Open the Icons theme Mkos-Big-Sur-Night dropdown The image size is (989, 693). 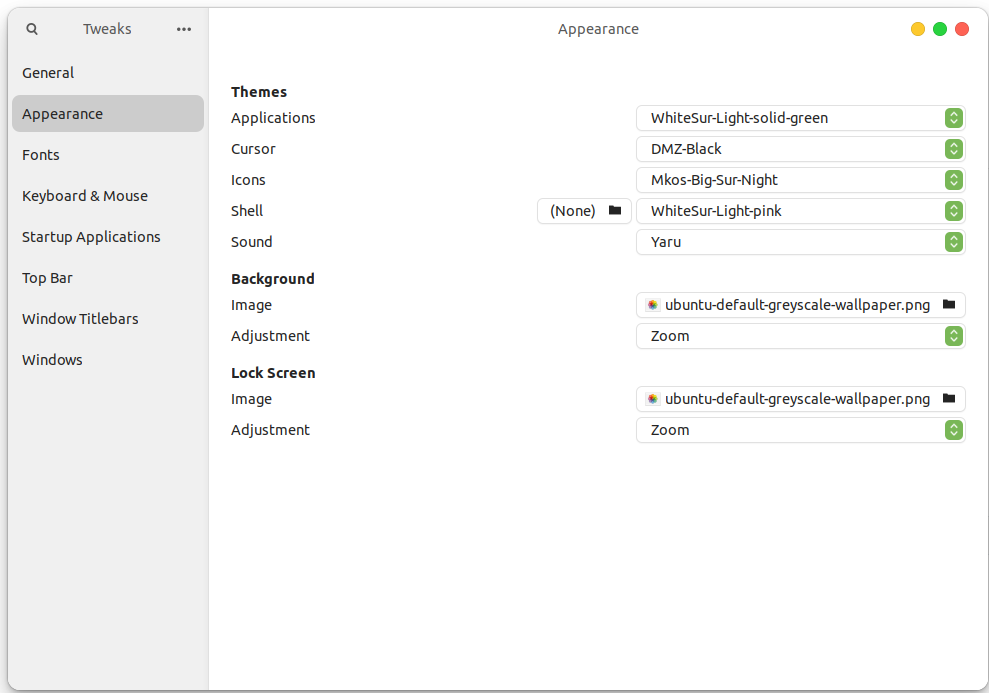coord(800,180)
